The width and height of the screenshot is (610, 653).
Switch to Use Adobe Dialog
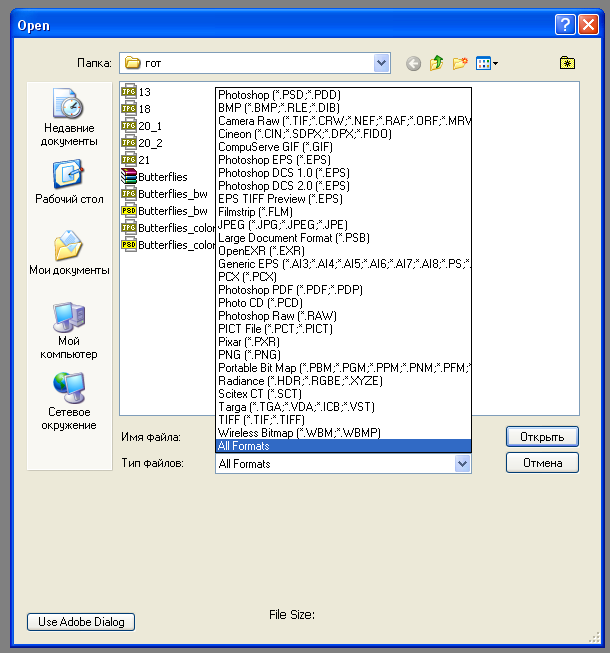[x=81, y=622]
